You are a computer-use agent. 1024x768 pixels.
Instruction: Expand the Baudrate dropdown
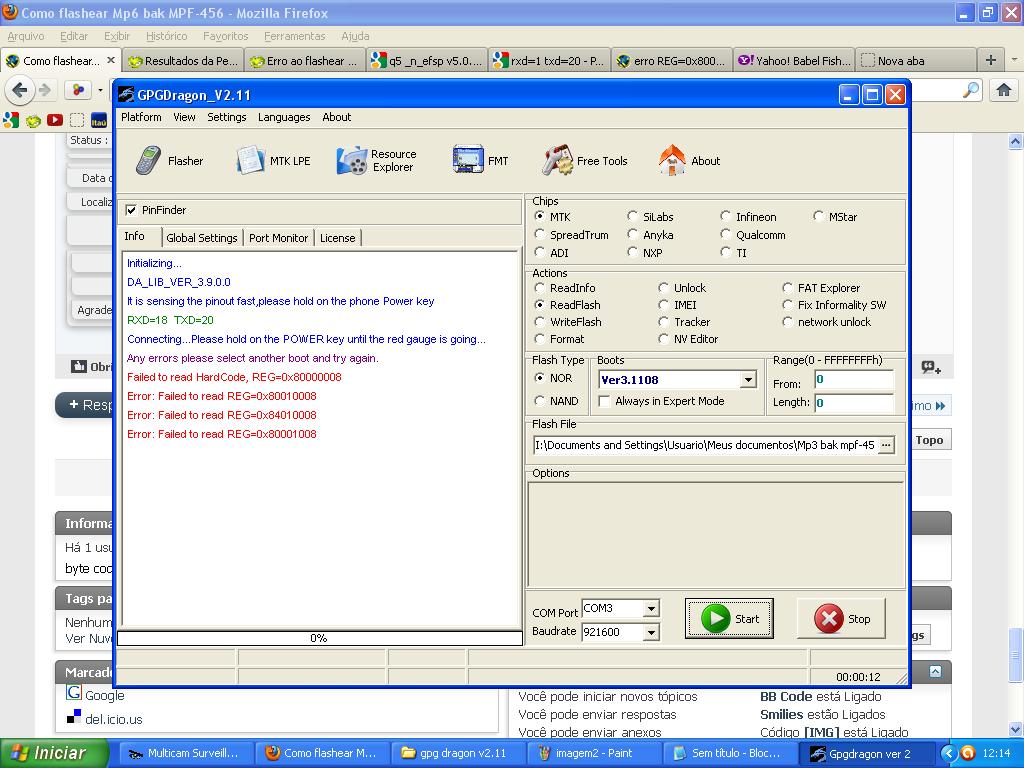click(x=651, y=632)
